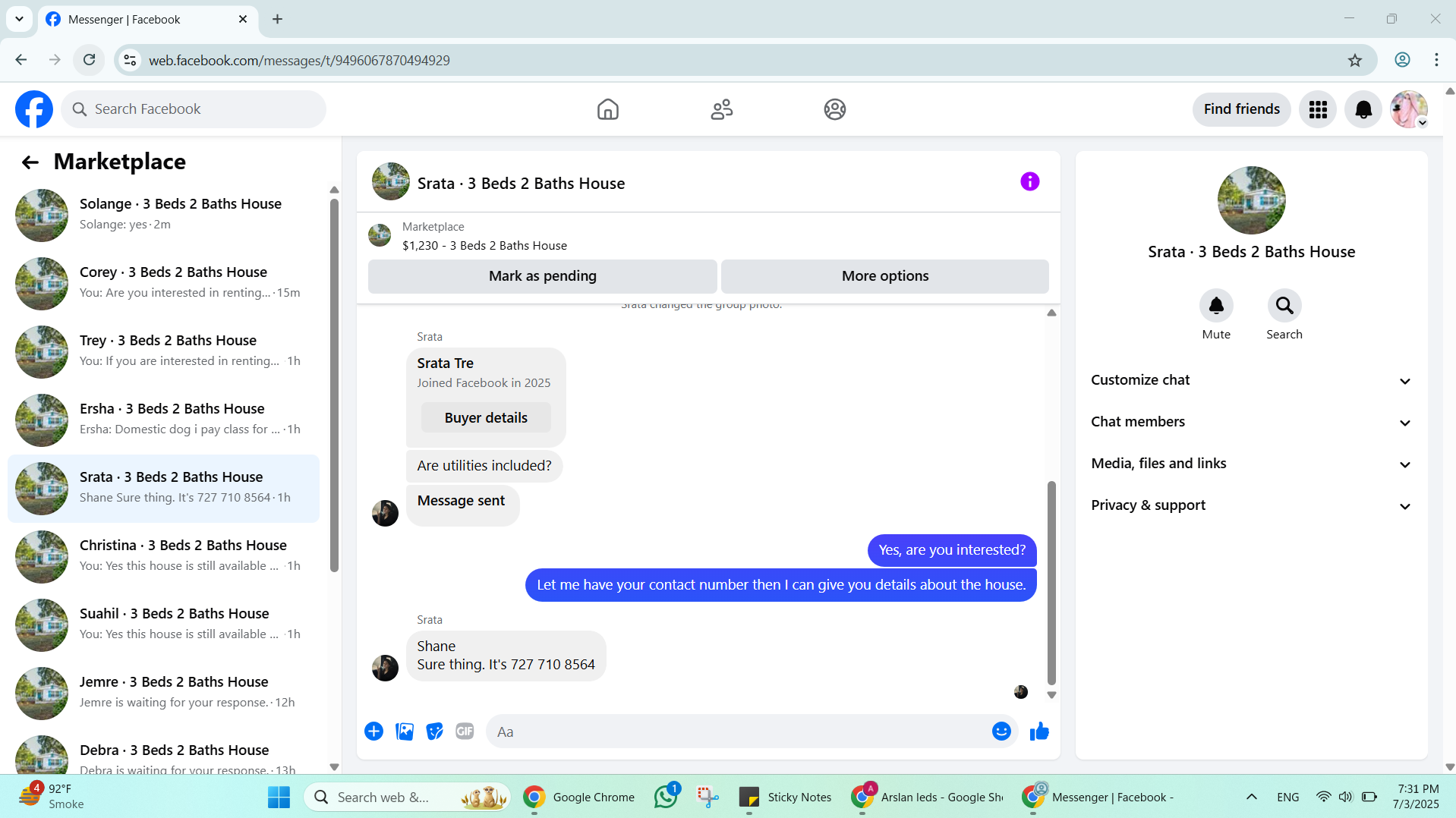Viewport: 1456px width, 818px height.
Task: Open Suahil conversation
Action: click(163, 625)
